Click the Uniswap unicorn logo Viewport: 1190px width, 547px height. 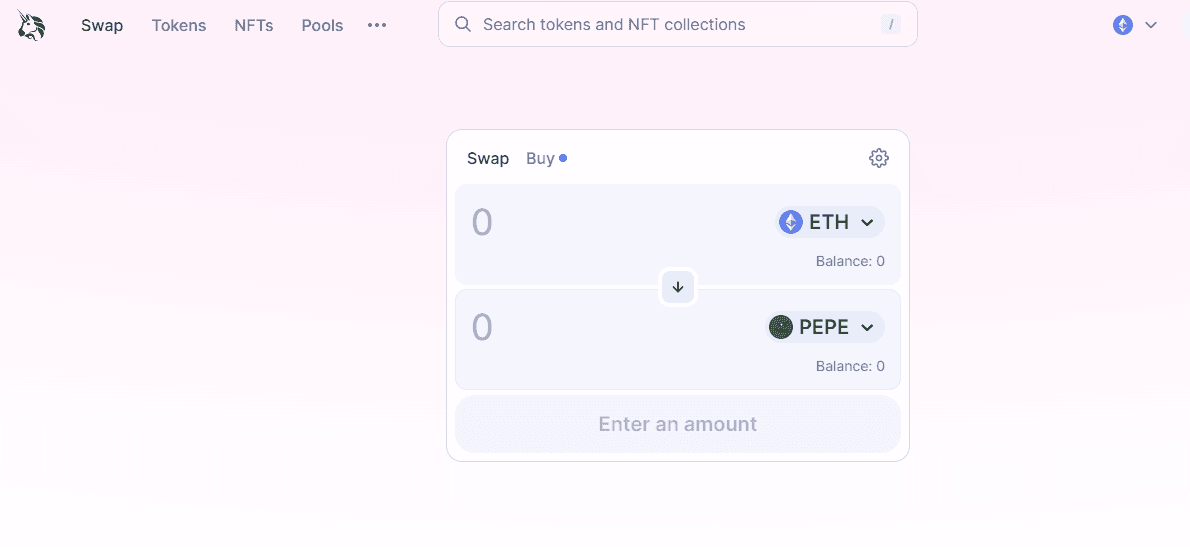pos(31,25)
